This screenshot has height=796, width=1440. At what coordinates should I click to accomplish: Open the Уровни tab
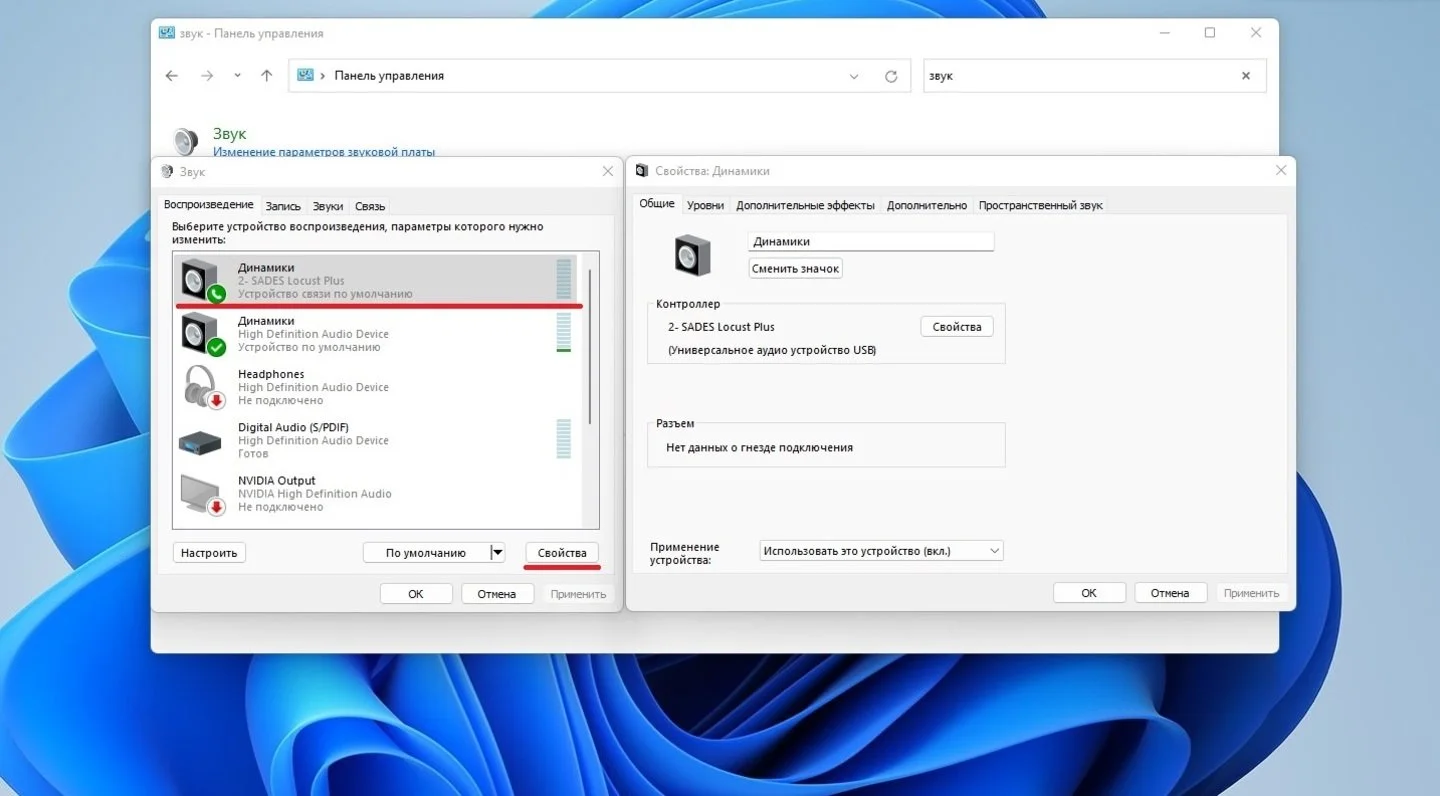click(706, 205)
